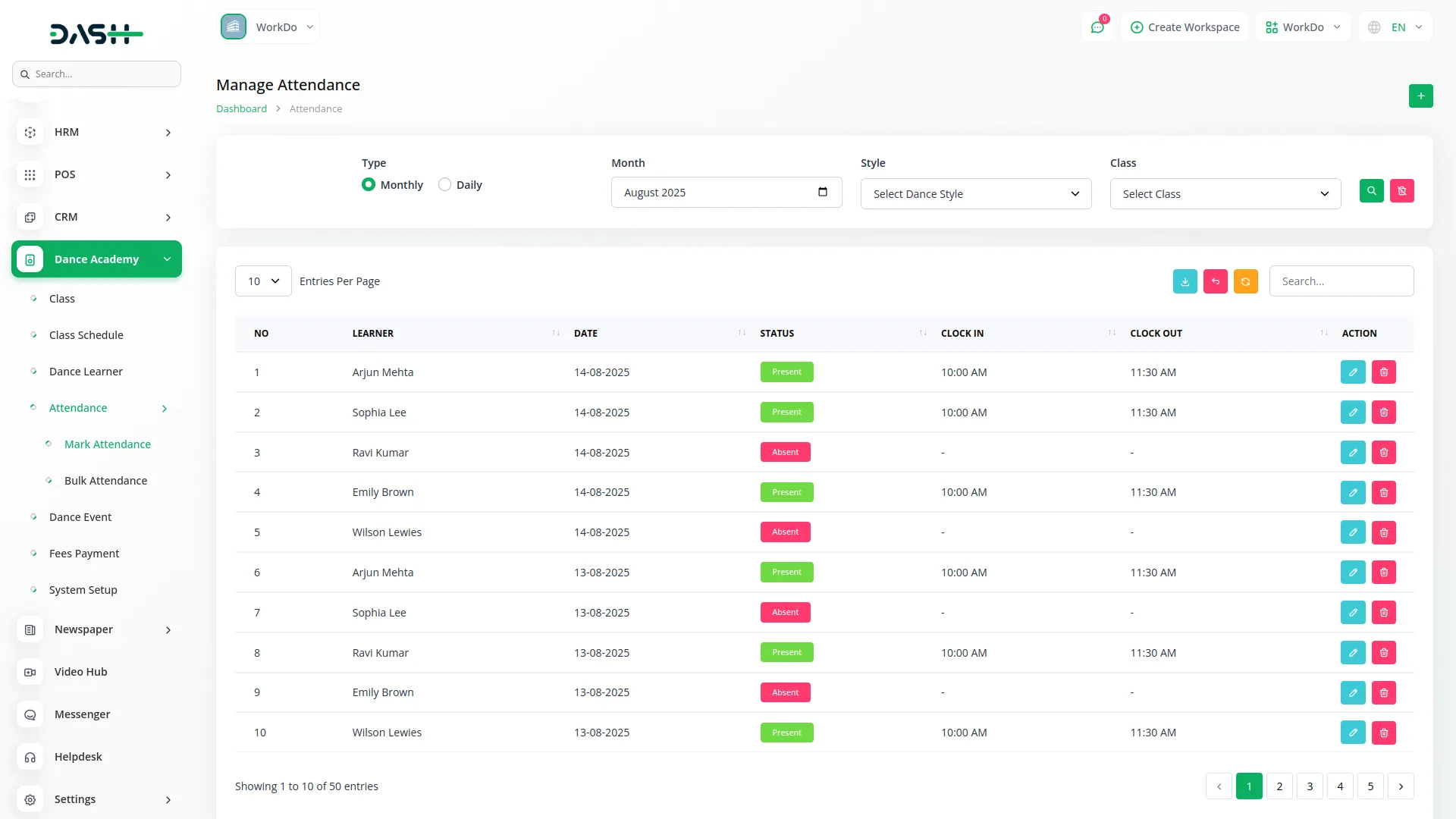Expand the HRM sidebar menu
Viewport: 1456px width, 819px height.
[x=96, y=132]
